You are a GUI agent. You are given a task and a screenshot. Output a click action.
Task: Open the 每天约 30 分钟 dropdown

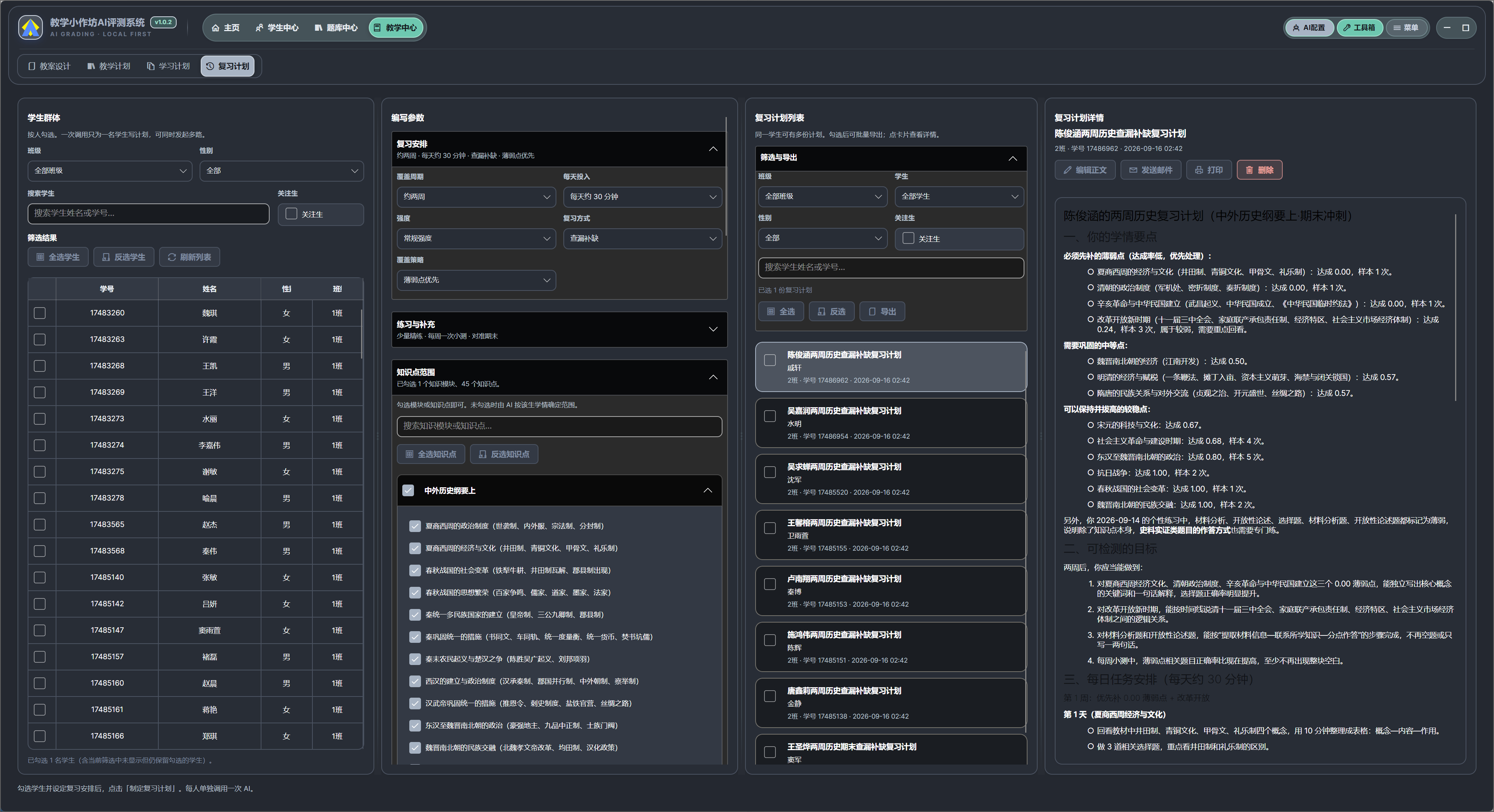tap(643, 197)
